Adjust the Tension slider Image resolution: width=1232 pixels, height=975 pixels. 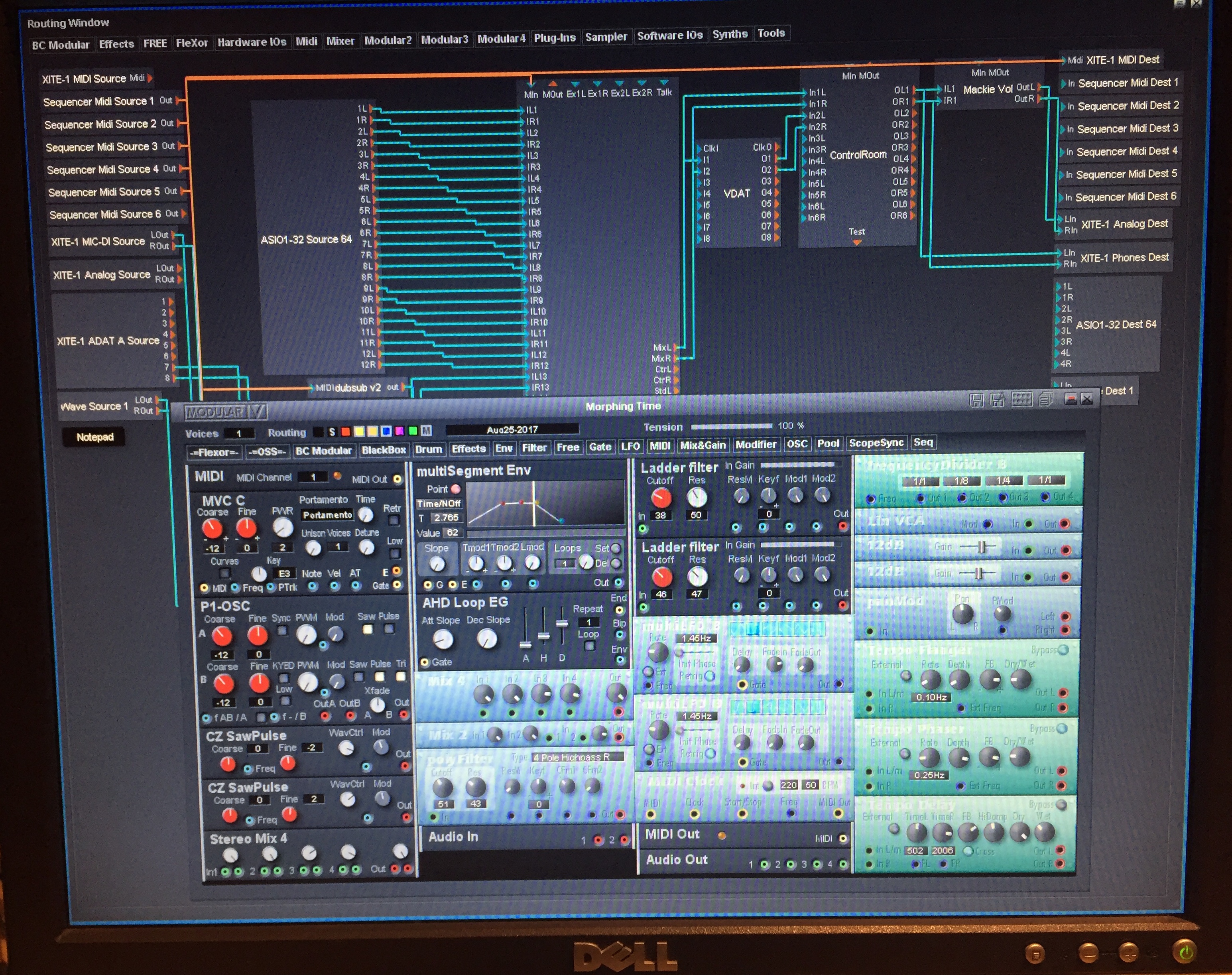click(x=732, y=426)
